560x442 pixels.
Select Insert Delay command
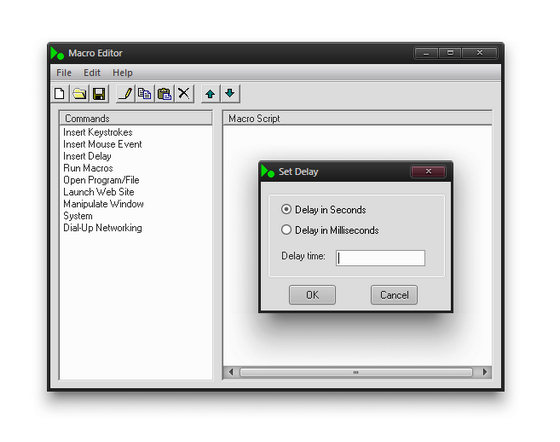click(x=87, y=156)
